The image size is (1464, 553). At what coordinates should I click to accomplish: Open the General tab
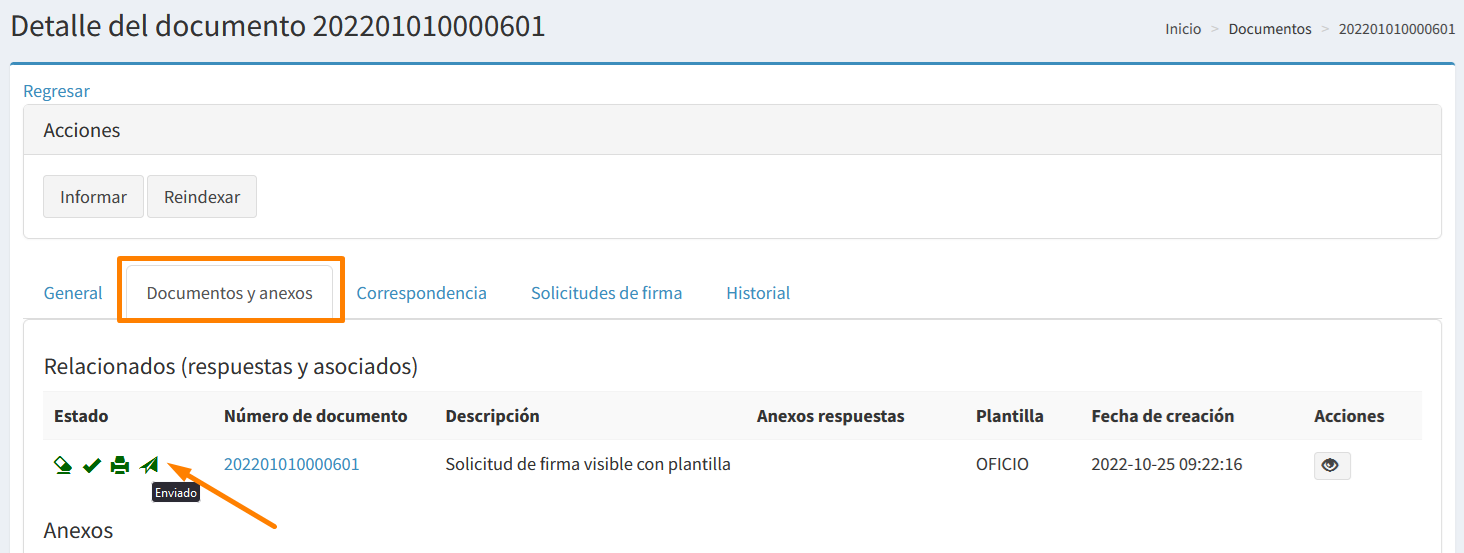pyautogui.click(x=73, y=293)
